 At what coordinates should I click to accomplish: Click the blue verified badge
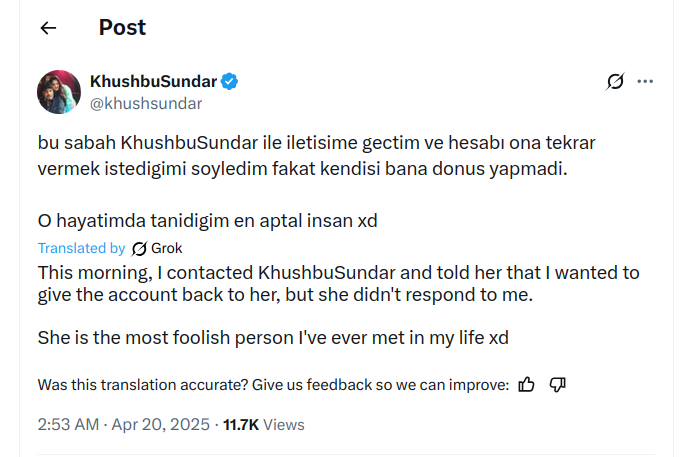(x=229, y=81)
